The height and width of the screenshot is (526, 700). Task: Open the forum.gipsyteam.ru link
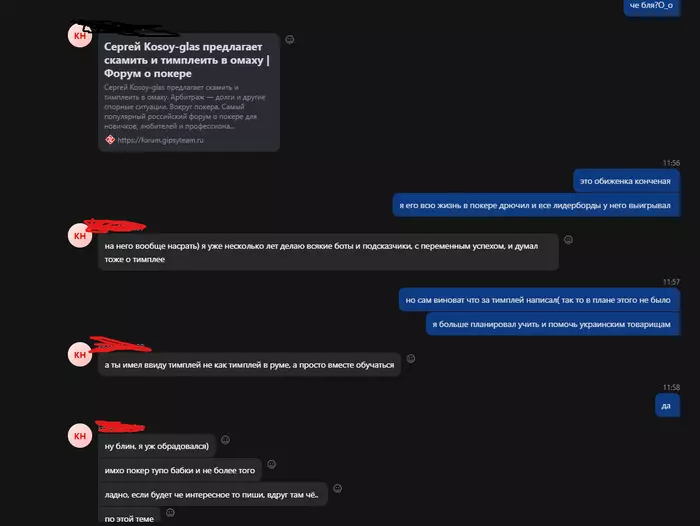[160, 140]
